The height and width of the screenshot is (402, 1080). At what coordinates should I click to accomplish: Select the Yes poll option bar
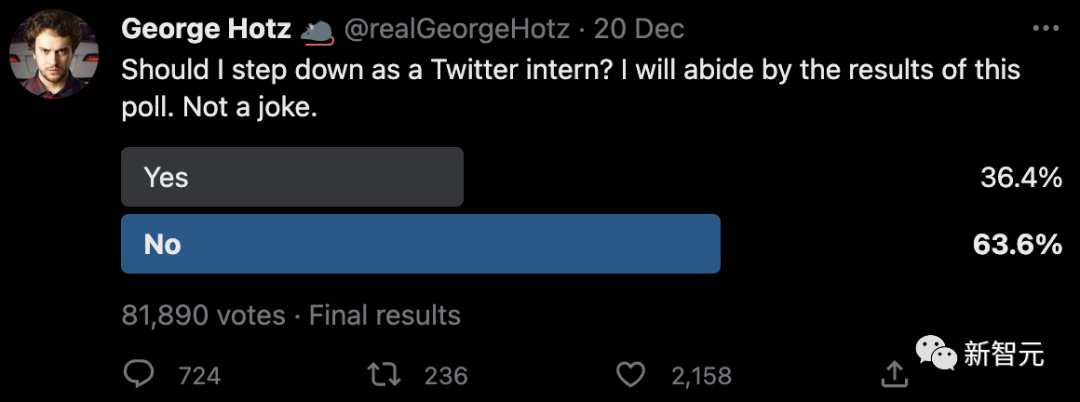point(292,177)
